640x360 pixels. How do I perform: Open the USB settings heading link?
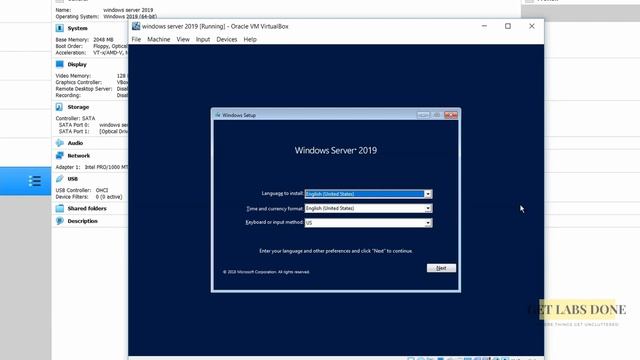tap(72, 179)
